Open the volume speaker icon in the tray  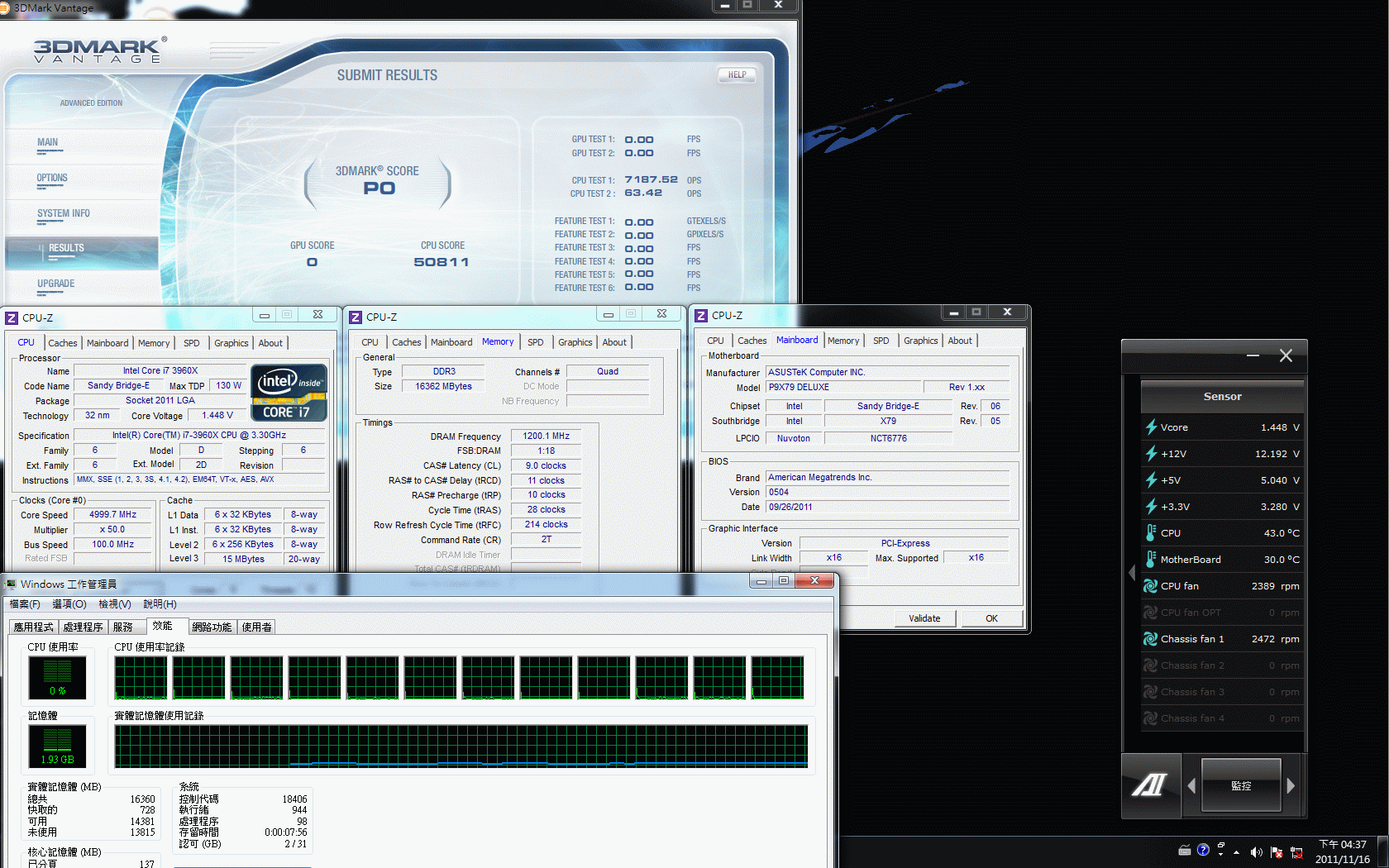click(1257, 851)
